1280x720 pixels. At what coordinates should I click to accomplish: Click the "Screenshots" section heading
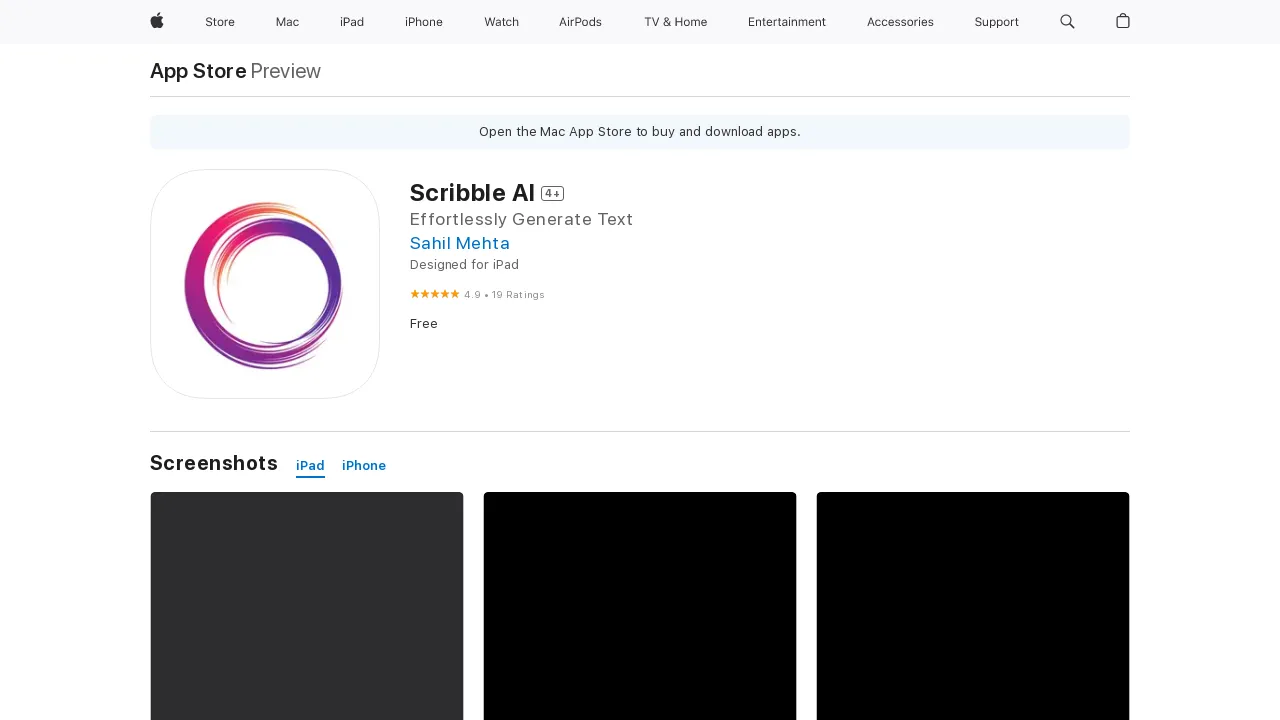[x=214, y=463]
